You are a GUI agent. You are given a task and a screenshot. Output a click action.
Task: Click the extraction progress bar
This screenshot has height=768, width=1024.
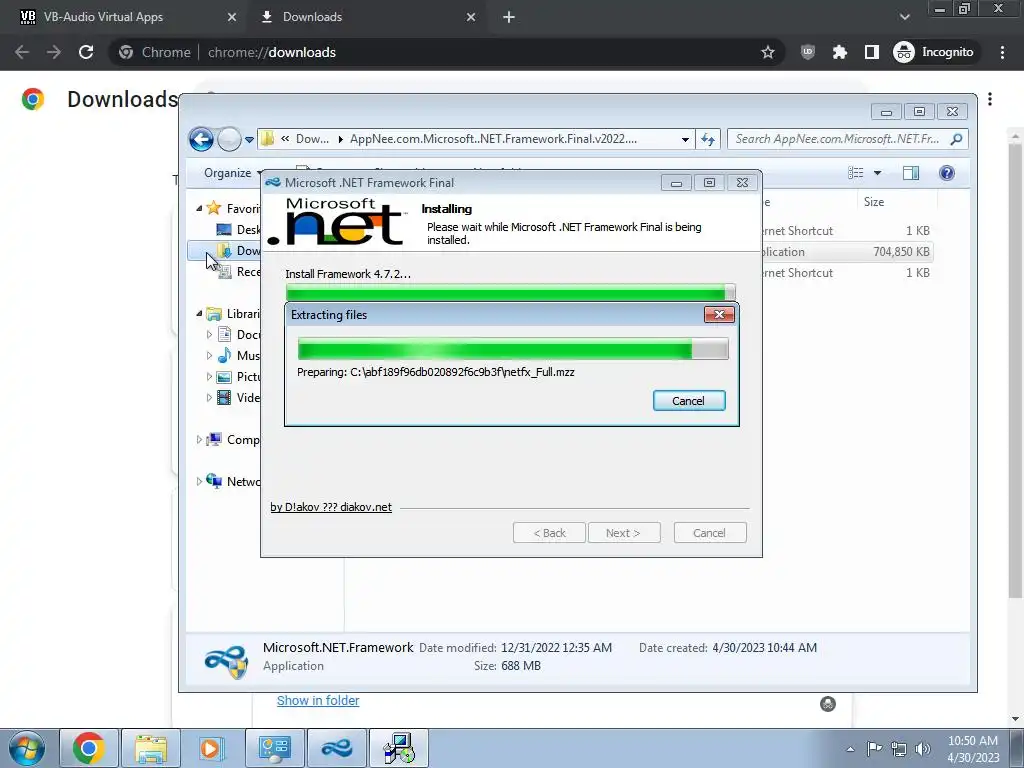click(513, 349)
